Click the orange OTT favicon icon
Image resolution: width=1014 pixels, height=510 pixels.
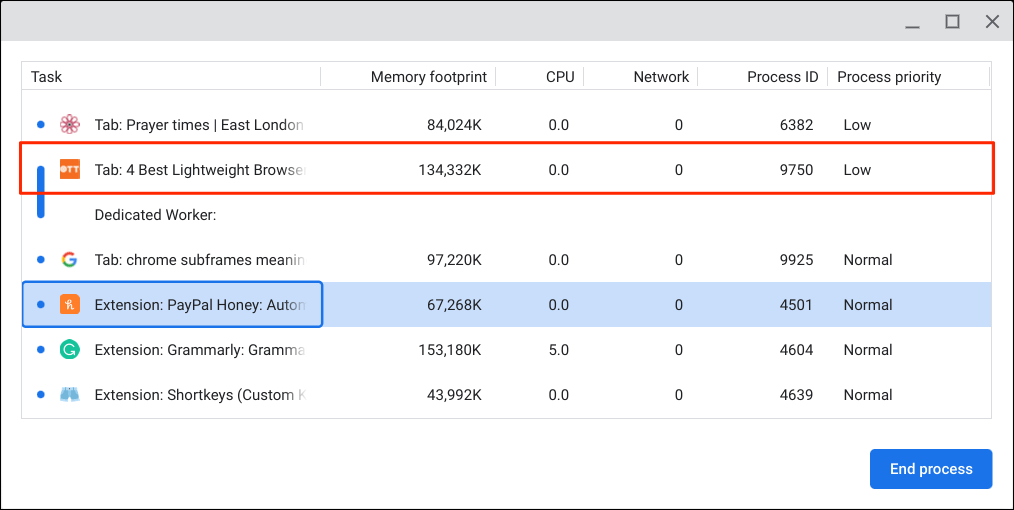pyautogui.click(x=69, y=169)
